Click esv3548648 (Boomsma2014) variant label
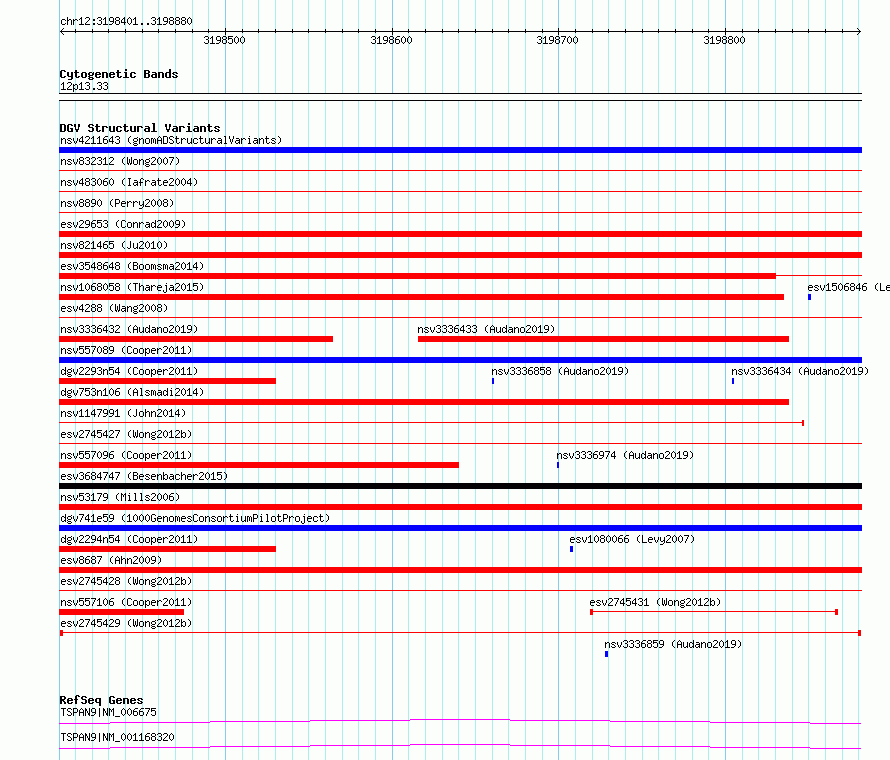 point(132,266)
